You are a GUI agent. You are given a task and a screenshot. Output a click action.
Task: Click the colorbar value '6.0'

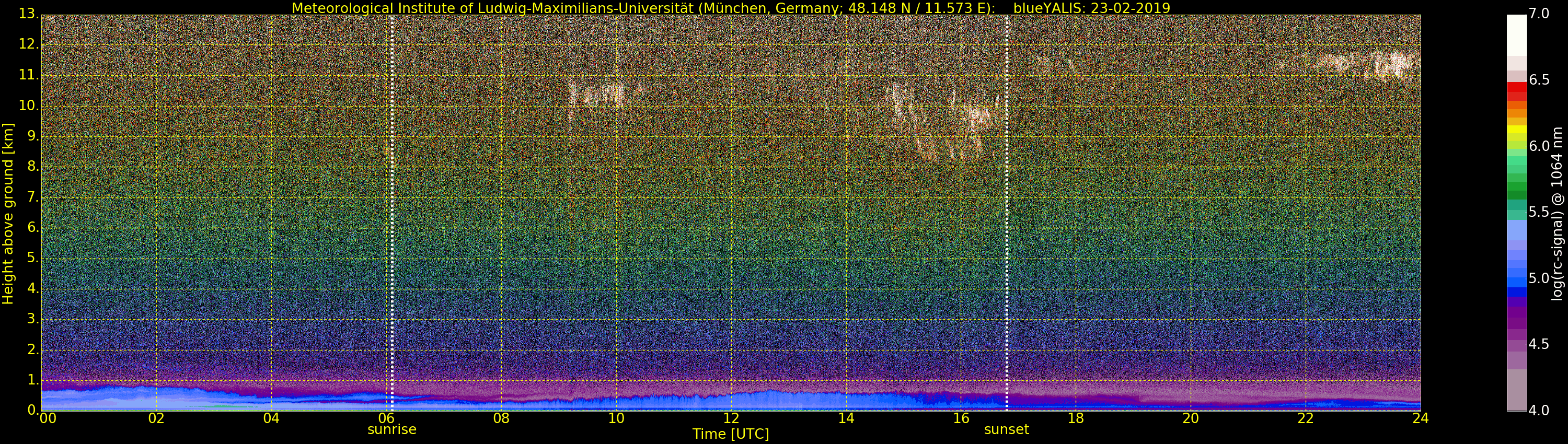[x=1539, y=147]
